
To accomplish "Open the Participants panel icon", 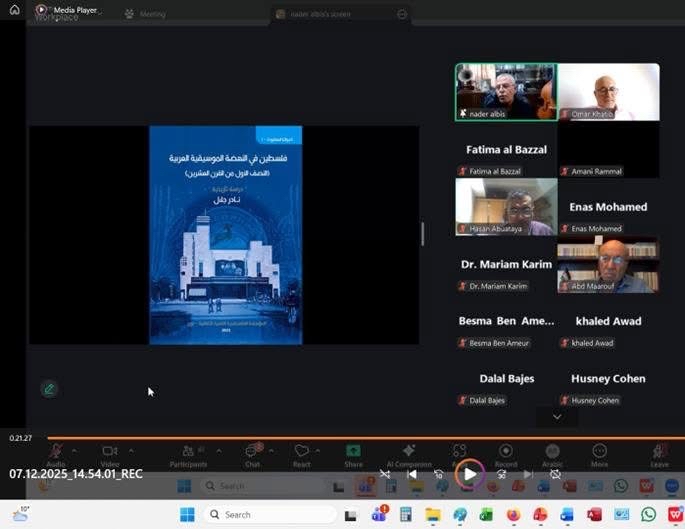I will [187, 452].
